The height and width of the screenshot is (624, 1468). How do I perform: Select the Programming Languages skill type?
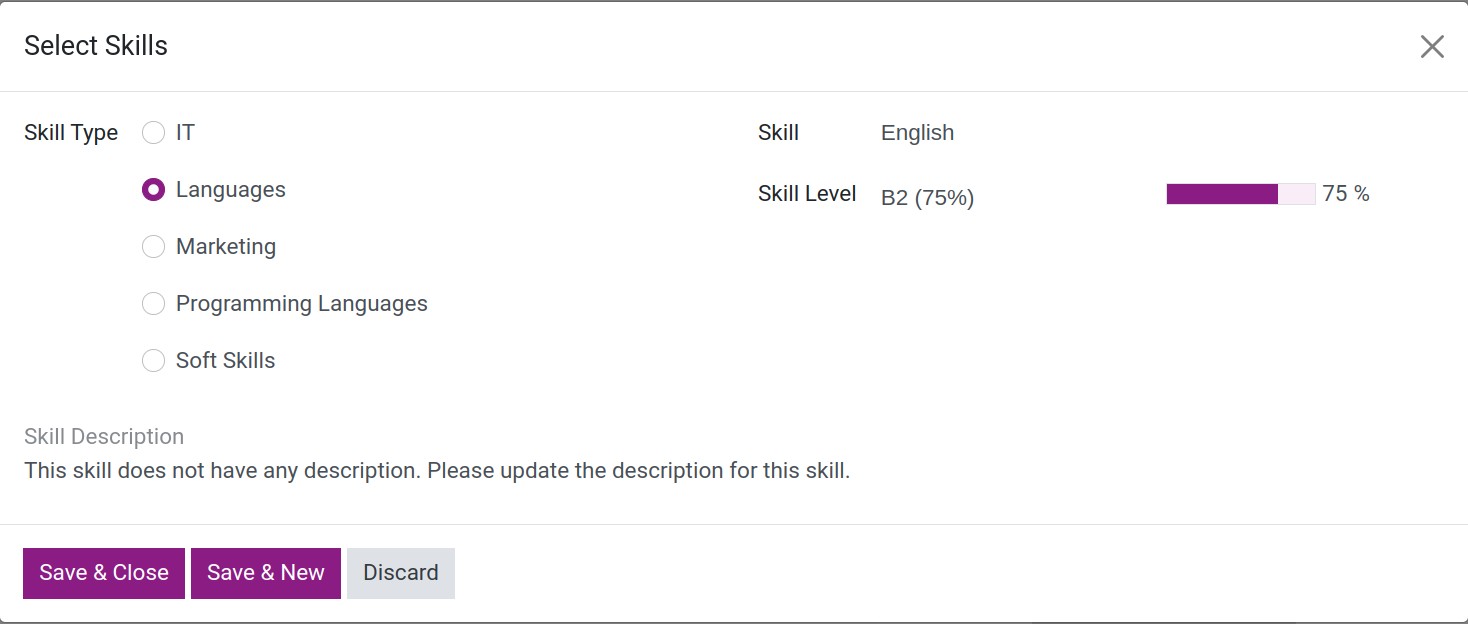153,303
